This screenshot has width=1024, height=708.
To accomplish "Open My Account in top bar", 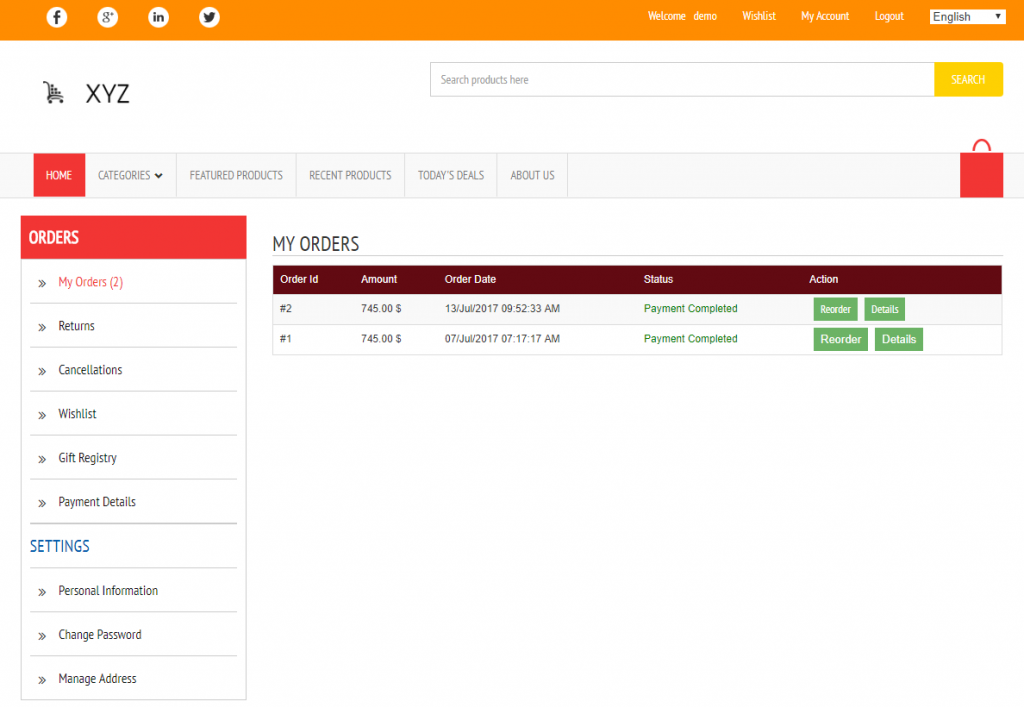I will pos(825,16).
